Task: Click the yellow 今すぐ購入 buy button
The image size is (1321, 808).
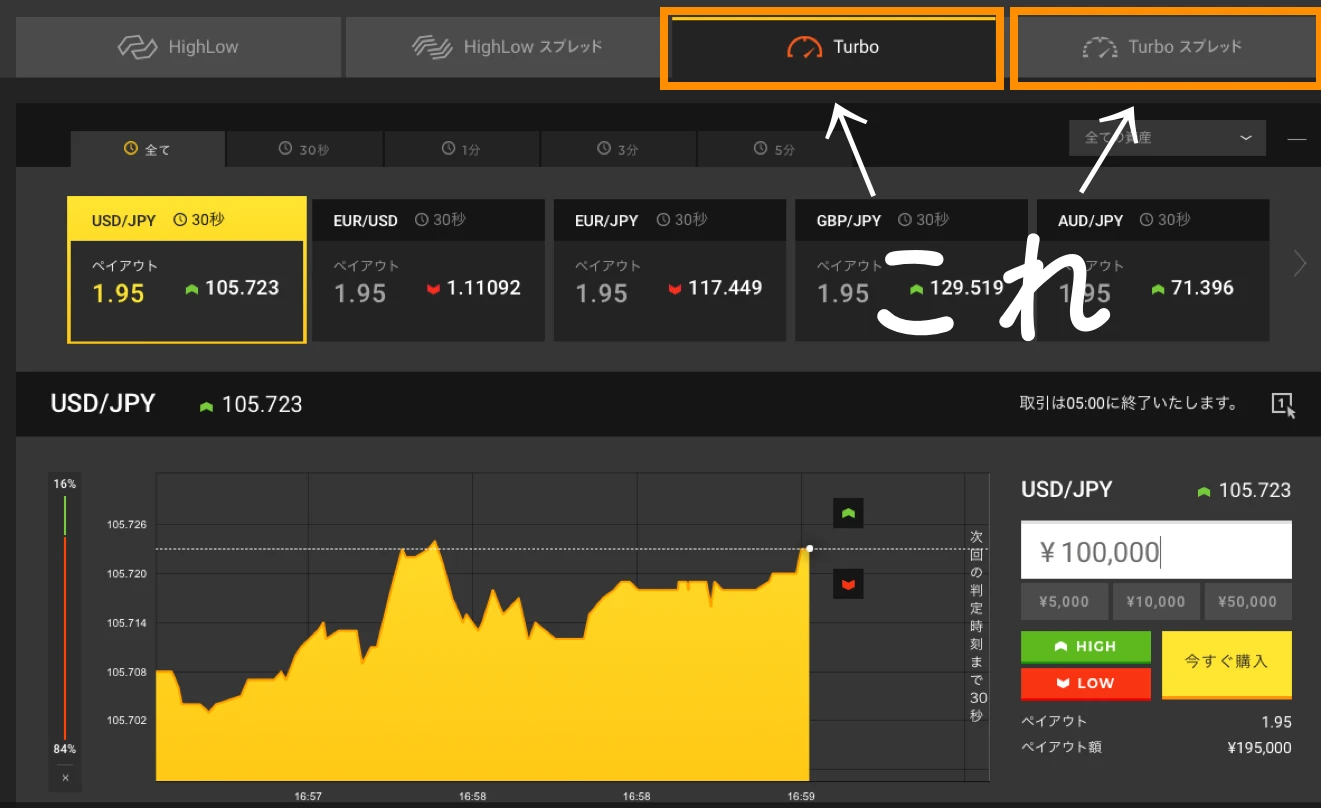Action: pyautogui.click(x=1226, y=663)
